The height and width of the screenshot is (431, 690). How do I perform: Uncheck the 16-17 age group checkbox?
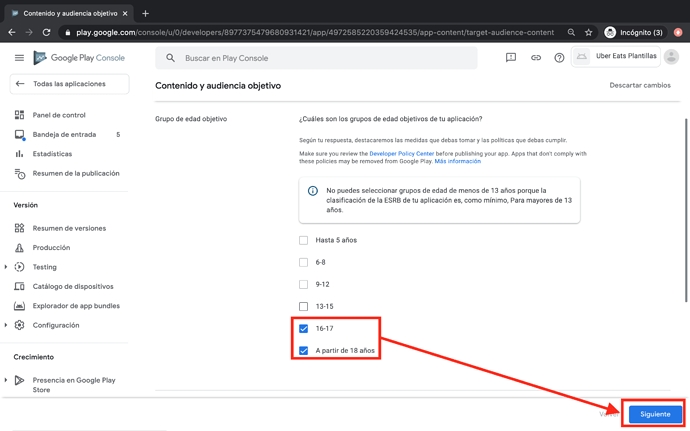304,328
